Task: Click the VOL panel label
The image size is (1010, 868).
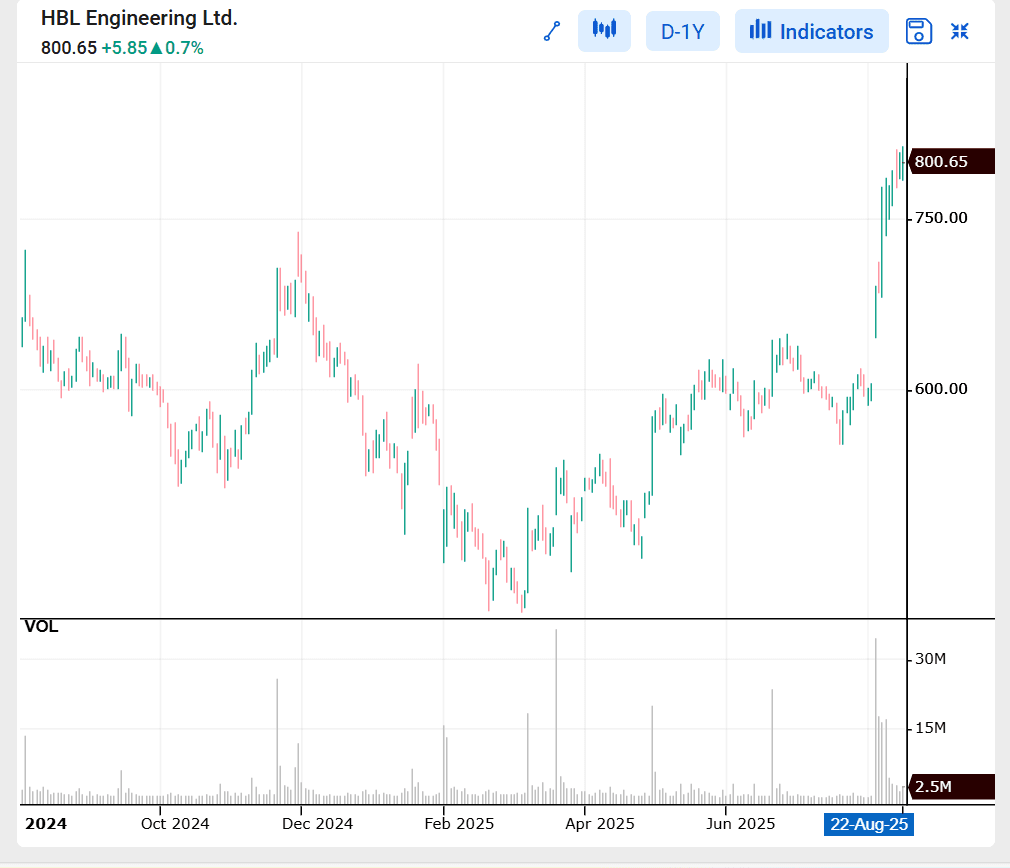Action: (x=41, y=627)
